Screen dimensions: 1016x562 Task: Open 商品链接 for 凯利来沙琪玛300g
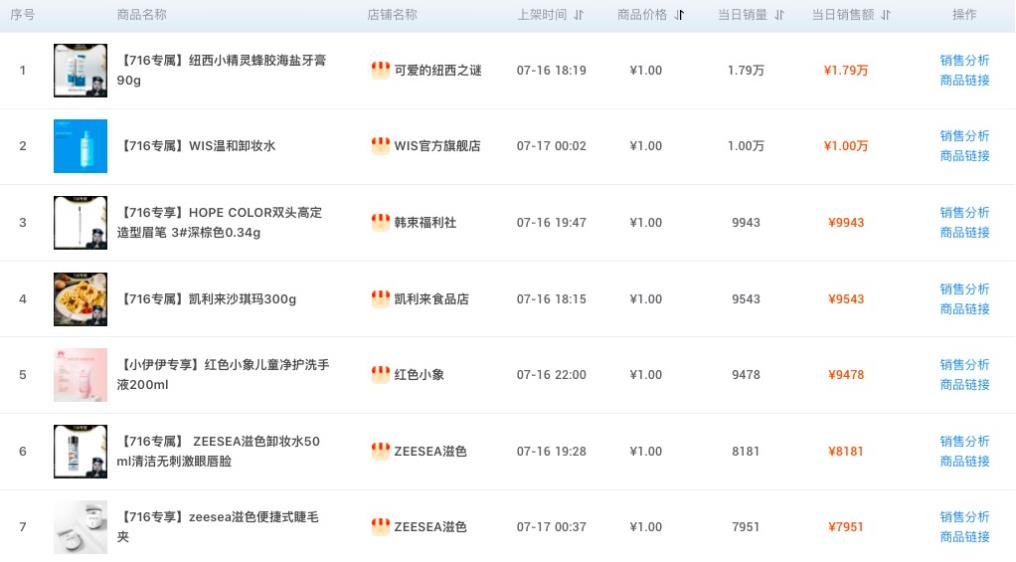pos(964,309)
